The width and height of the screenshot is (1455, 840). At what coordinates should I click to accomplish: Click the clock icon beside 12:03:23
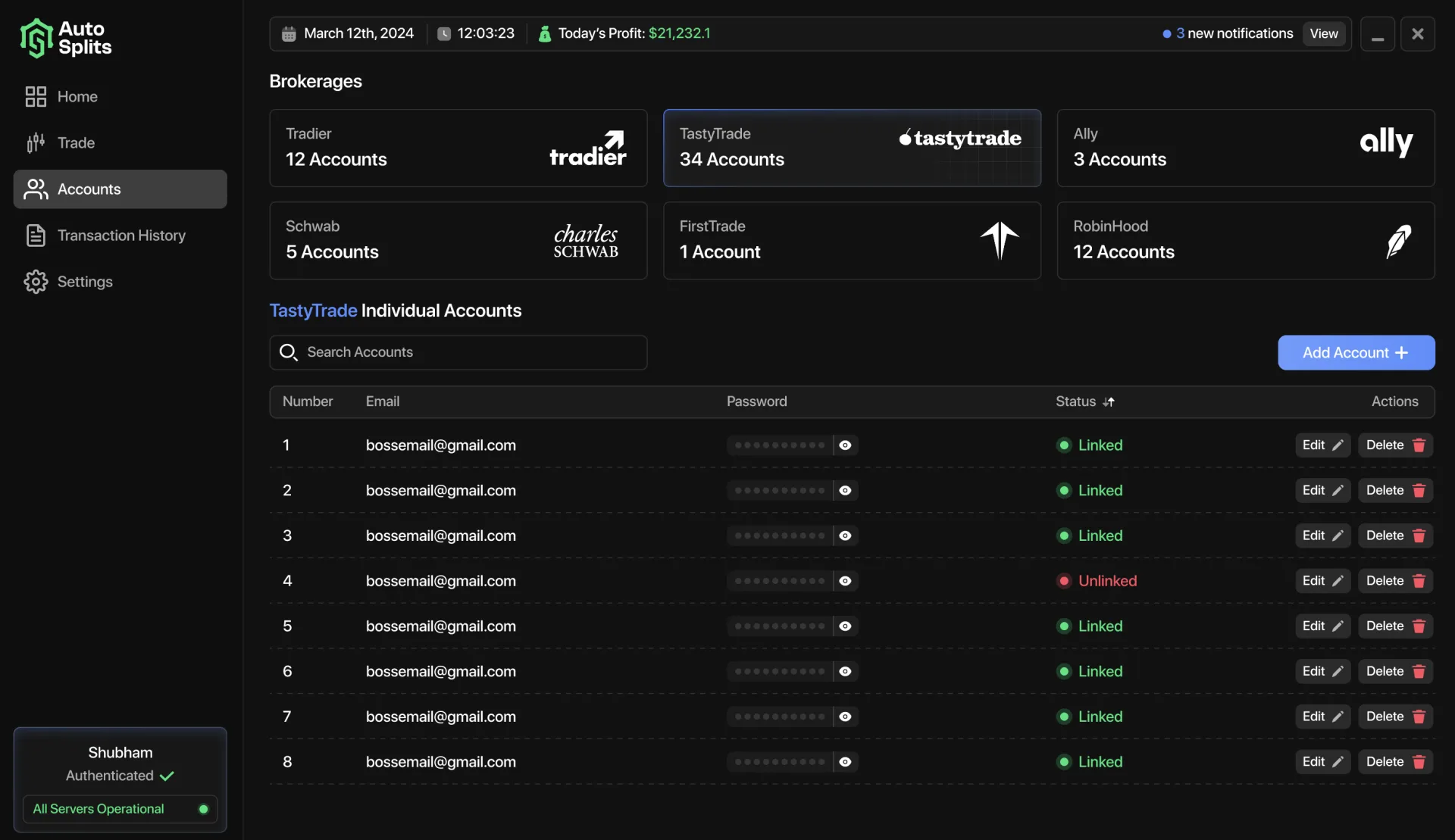[x=444, y=33]
